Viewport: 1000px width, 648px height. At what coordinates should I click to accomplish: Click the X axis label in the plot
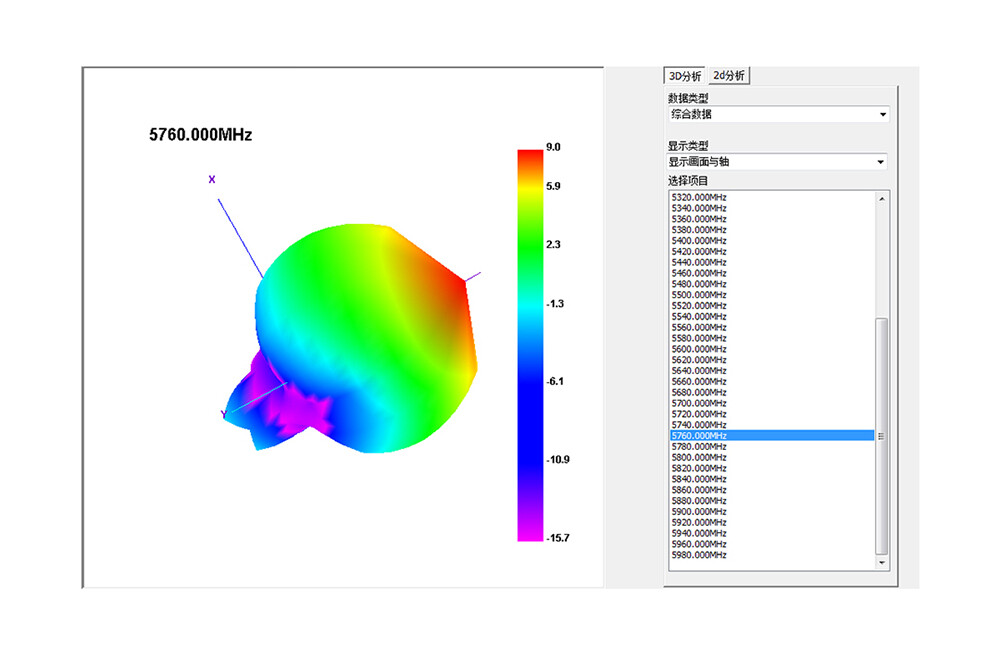(x=211, y=180)
